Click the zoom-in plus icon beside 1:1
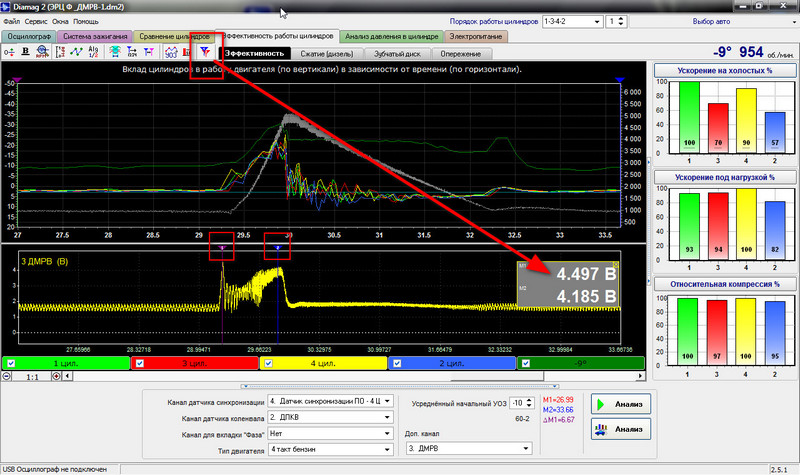 pos(56,376)
